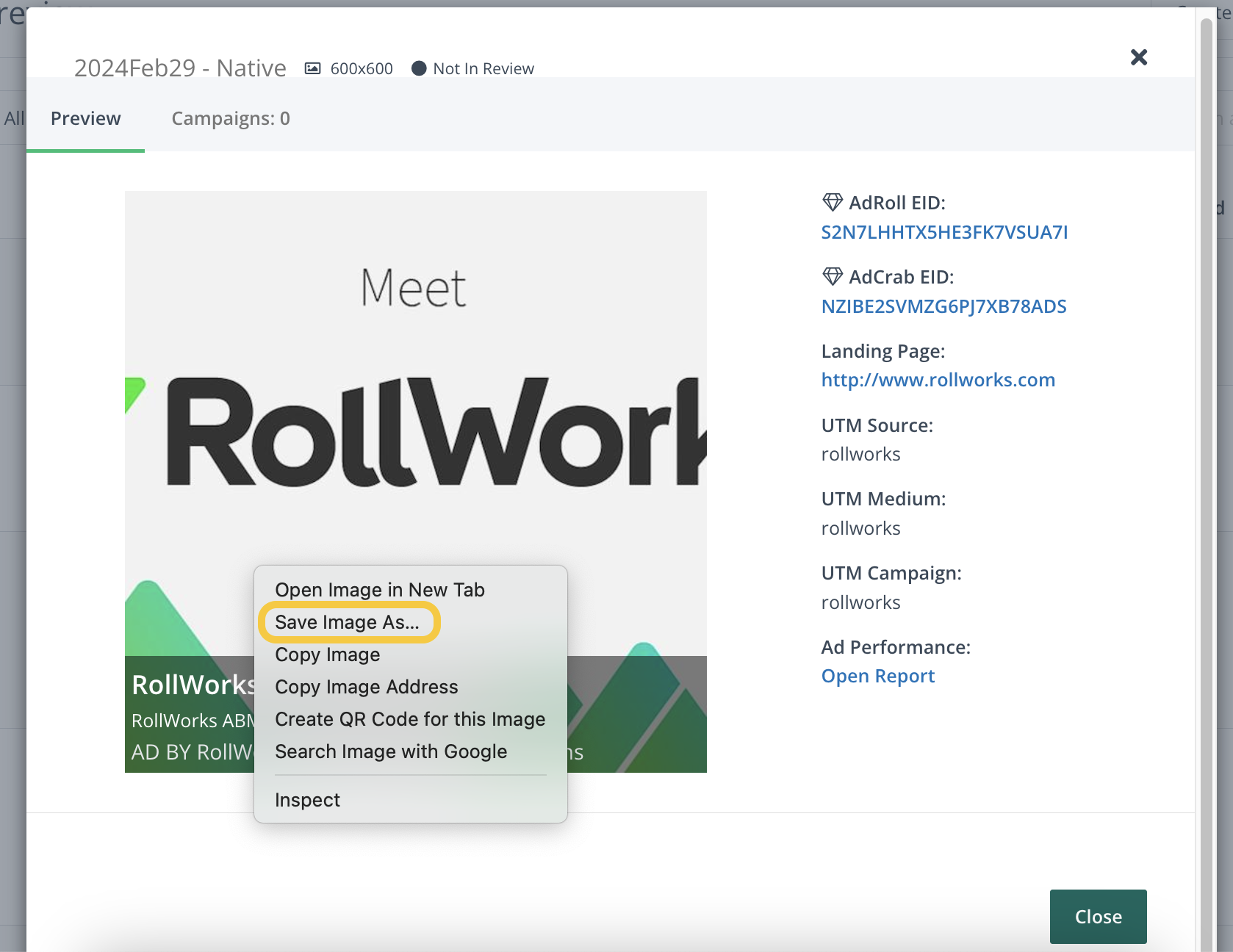
Task: Click the green Close button
Action: pos(1098,917)
